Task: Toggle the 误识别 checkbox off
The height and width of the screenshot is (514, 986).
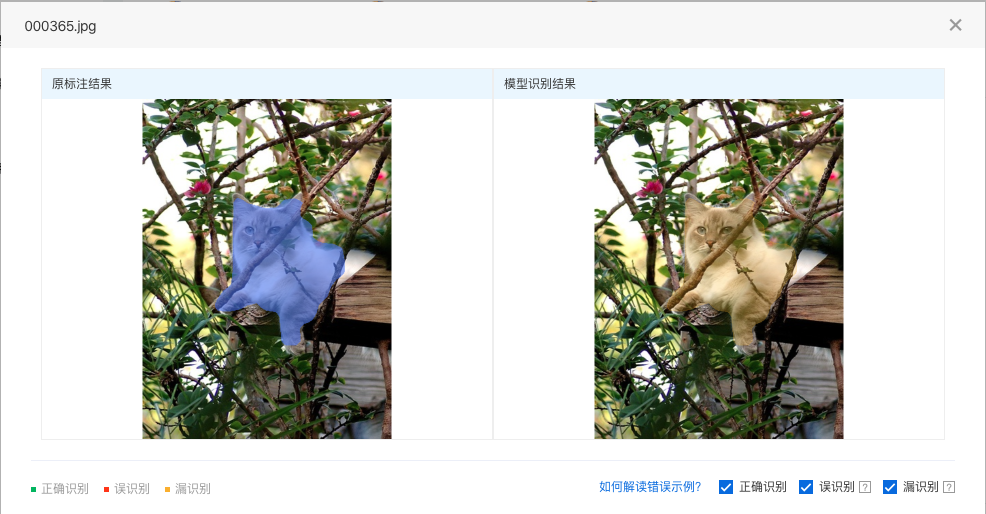Action: pyautogui.click(x=806, y=487)
